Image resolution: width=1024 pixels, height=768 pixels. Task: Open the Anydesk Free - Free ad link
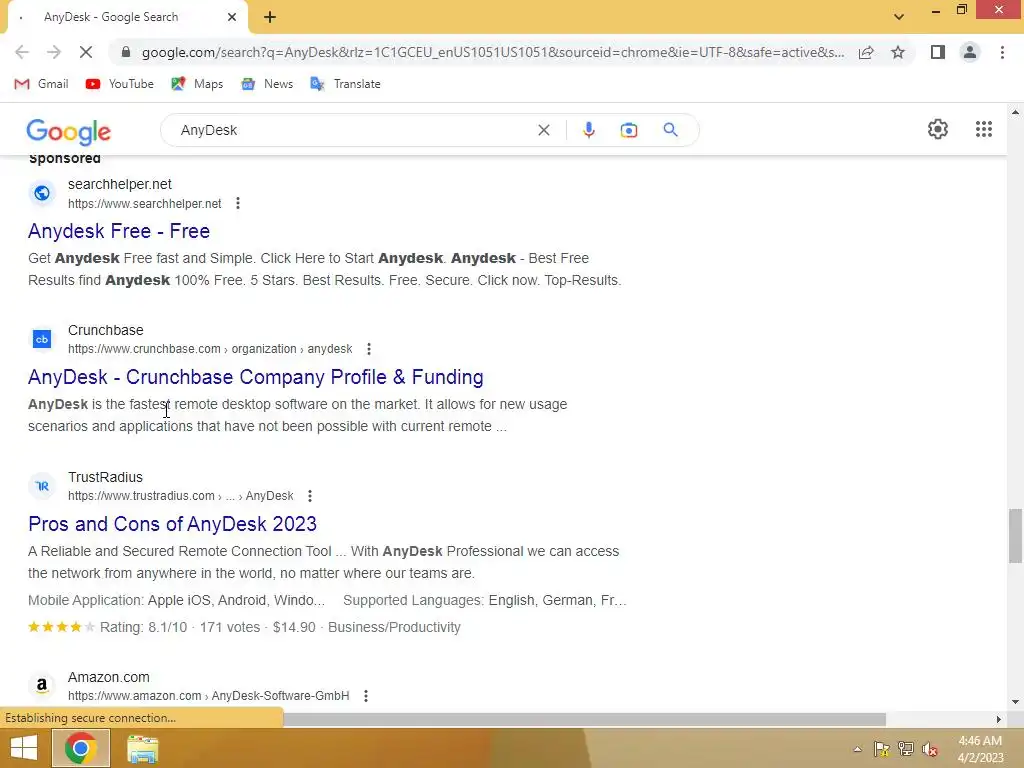[x=119, y=231]
